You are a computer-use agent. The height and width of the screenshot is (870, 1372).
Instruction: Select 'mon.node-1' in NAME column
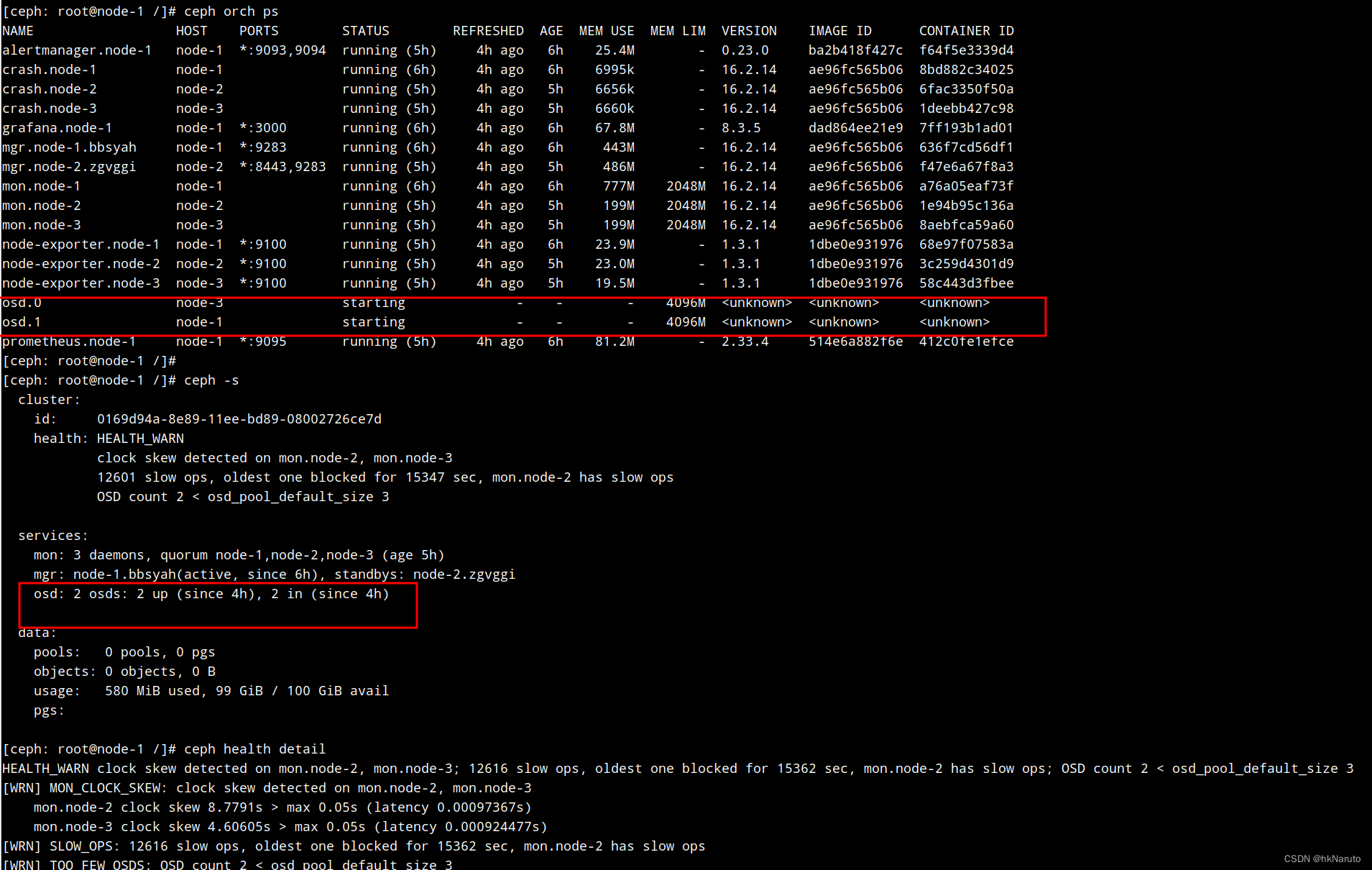(42, 186)
